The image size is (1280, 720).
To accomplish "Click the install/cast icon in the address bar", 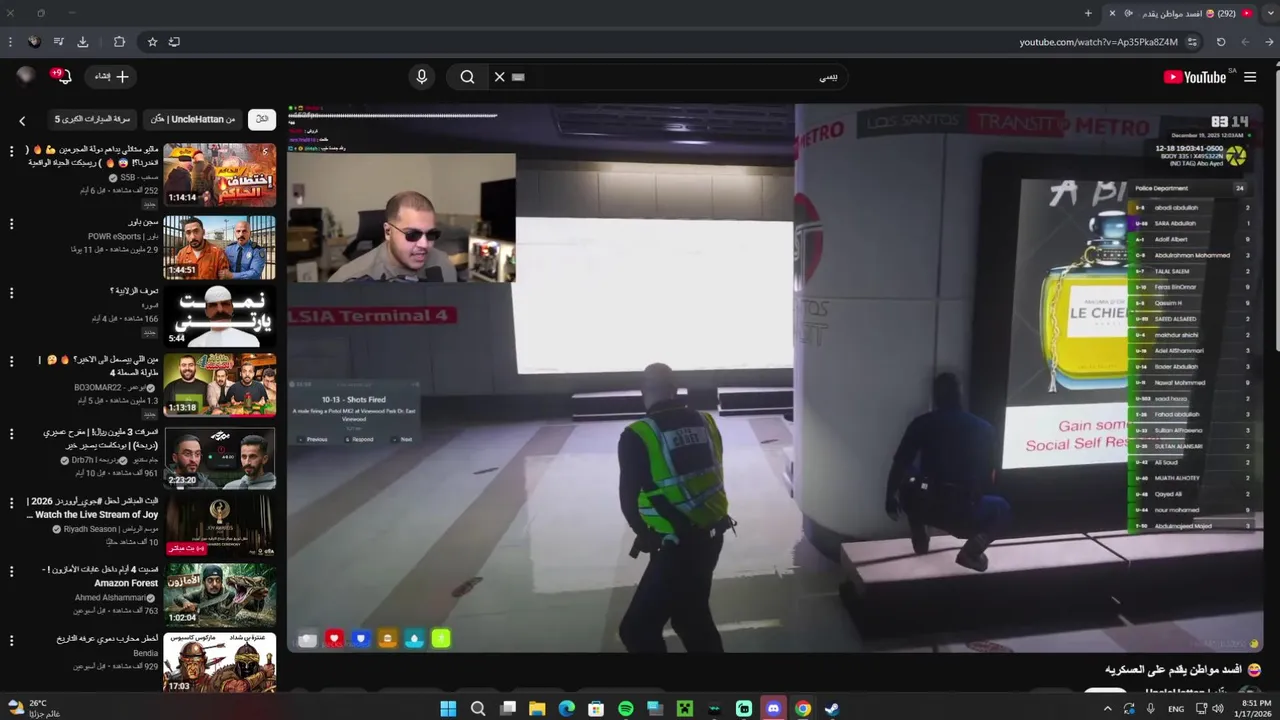I will [174, 42].
